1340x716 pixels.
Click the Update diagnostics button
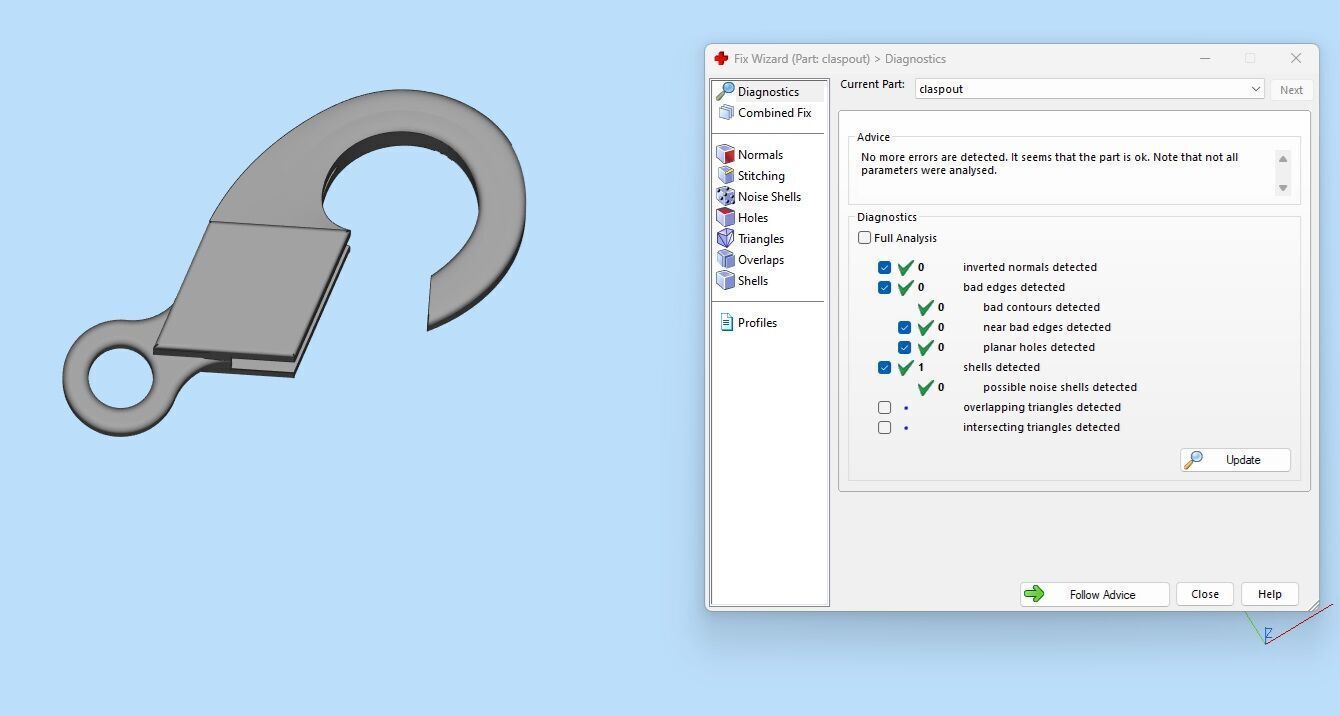[x=1235, y=460]
